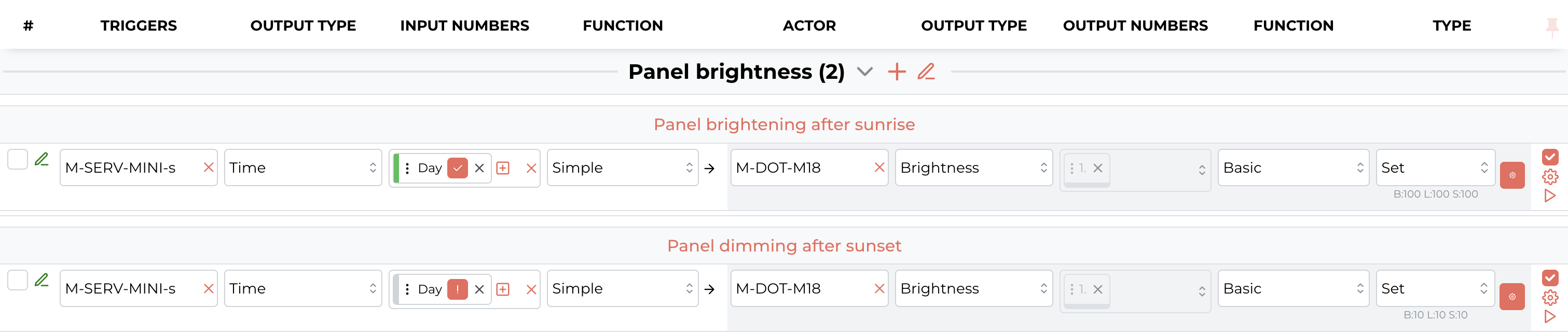Viewport: 1568px width, 335px height.
Task: Change the Set type dropdown in the sunrise row
Action: tap(1435, 168)
